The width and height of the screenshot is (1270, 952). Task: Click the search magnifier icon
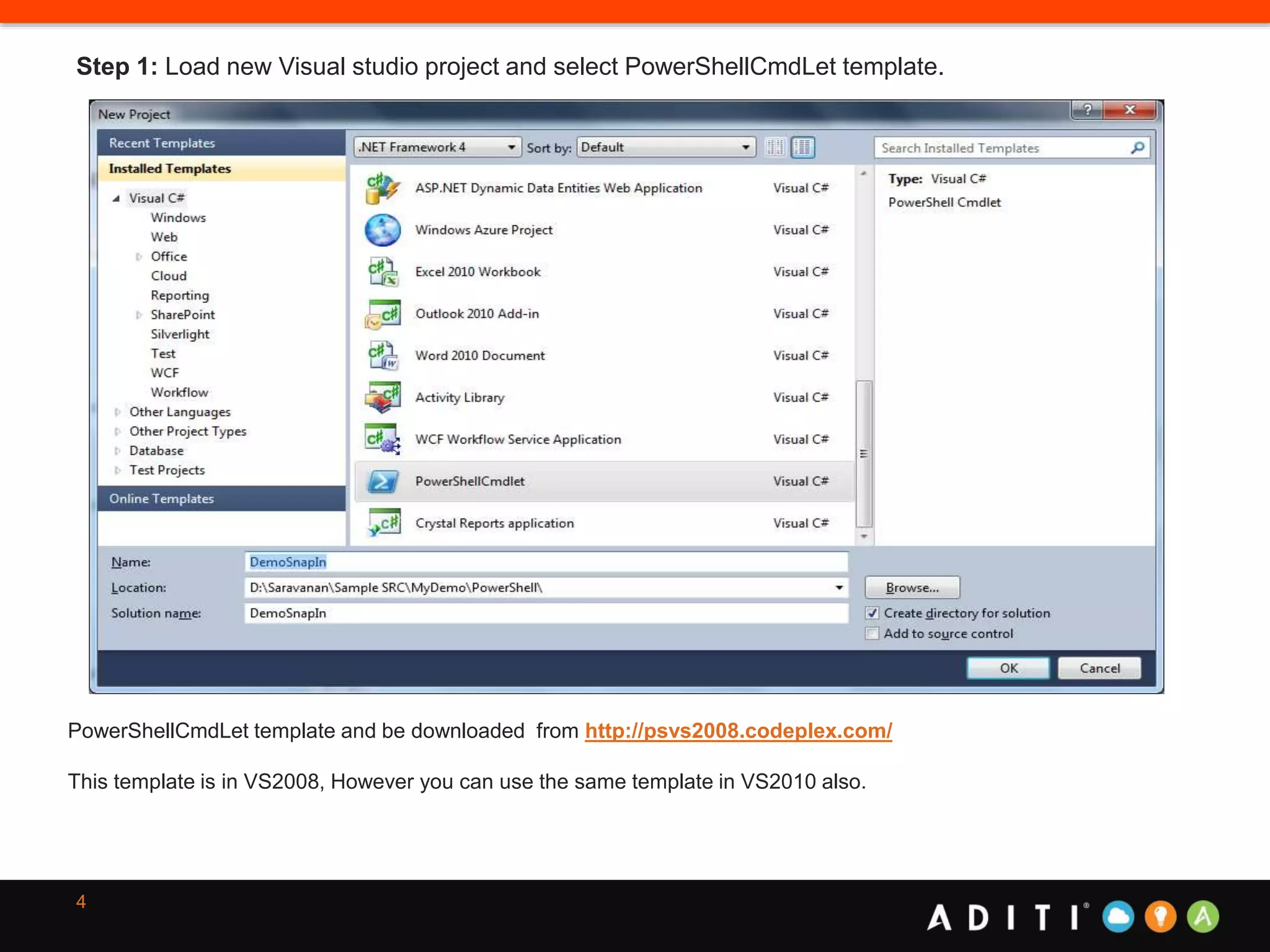click(x=1137, y=148)
